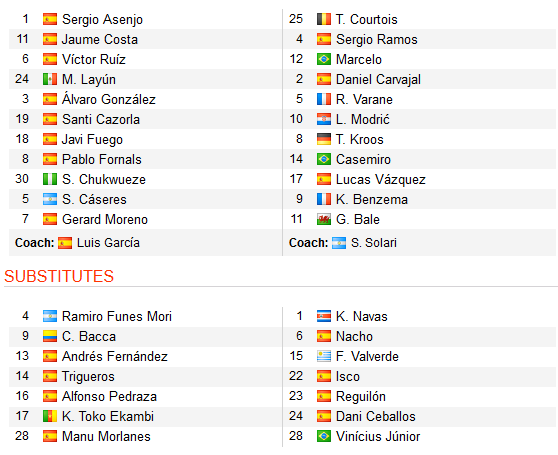
Task: Click the SUBSTITUTES heading
Action: tap(59, 276)
